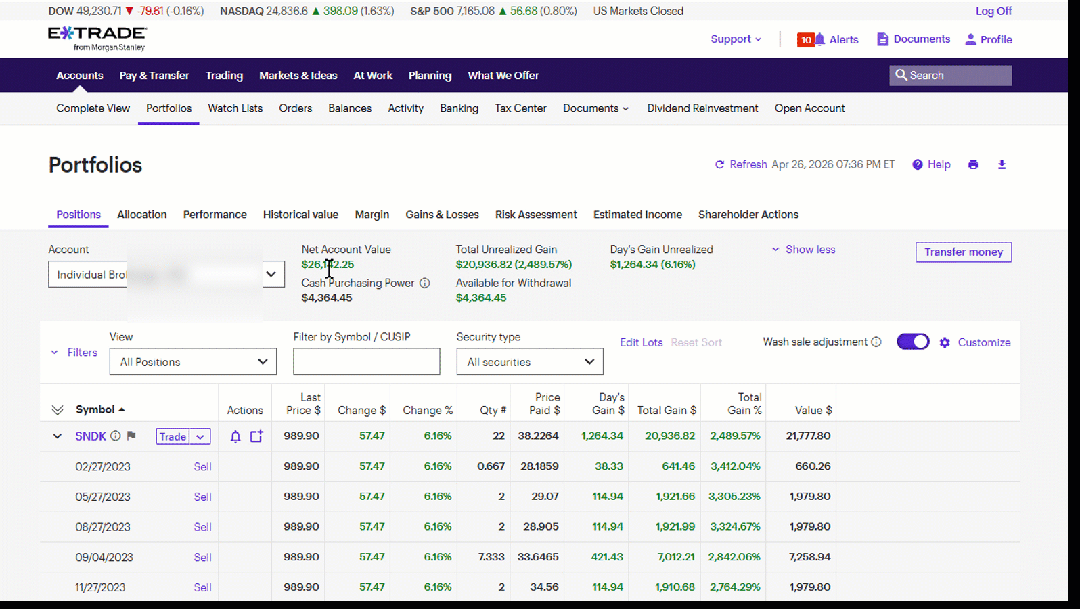Open the Watch Lists menu item
The image size is (1080, 609).
(235, 108)
